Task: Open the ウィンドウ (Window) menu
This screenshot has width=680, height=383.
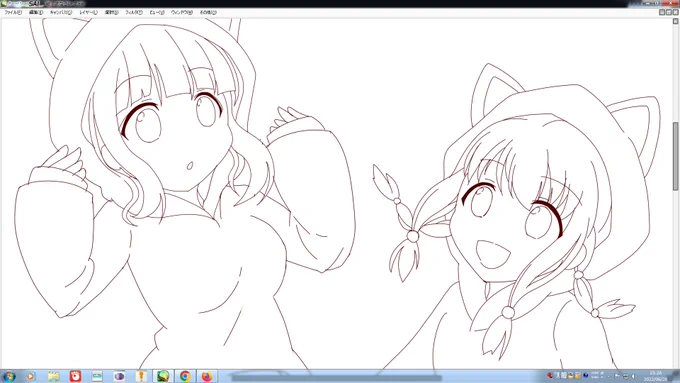Action: point(182,13)
